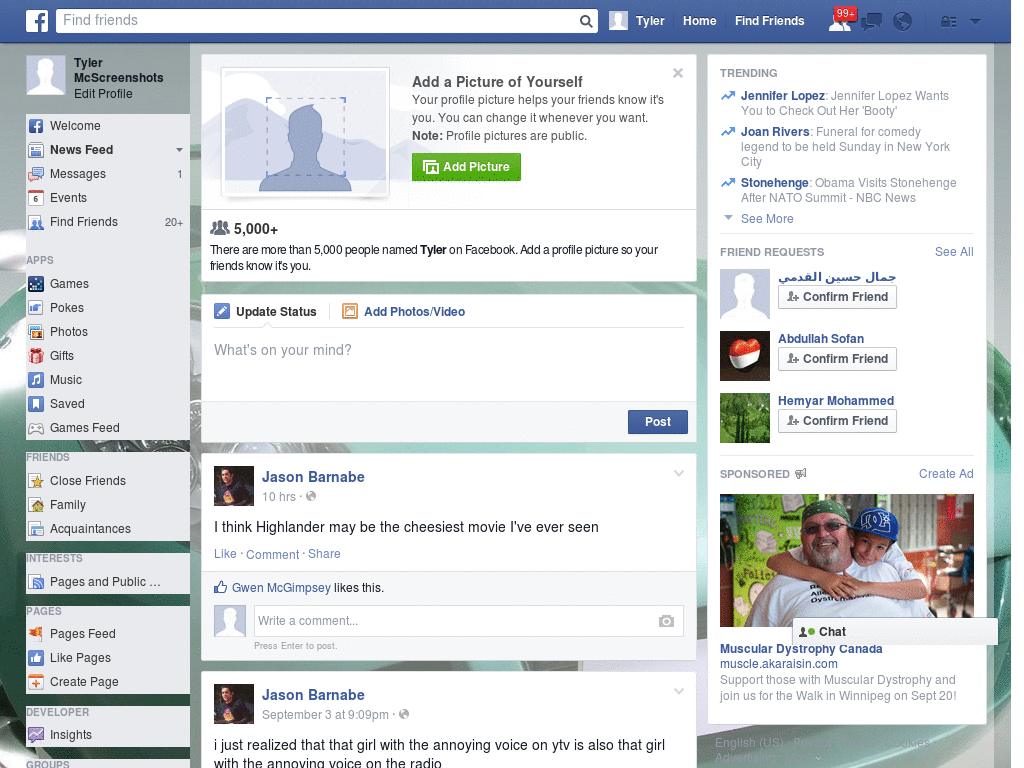Click the Create Page plus icon

tap(36, 682)
